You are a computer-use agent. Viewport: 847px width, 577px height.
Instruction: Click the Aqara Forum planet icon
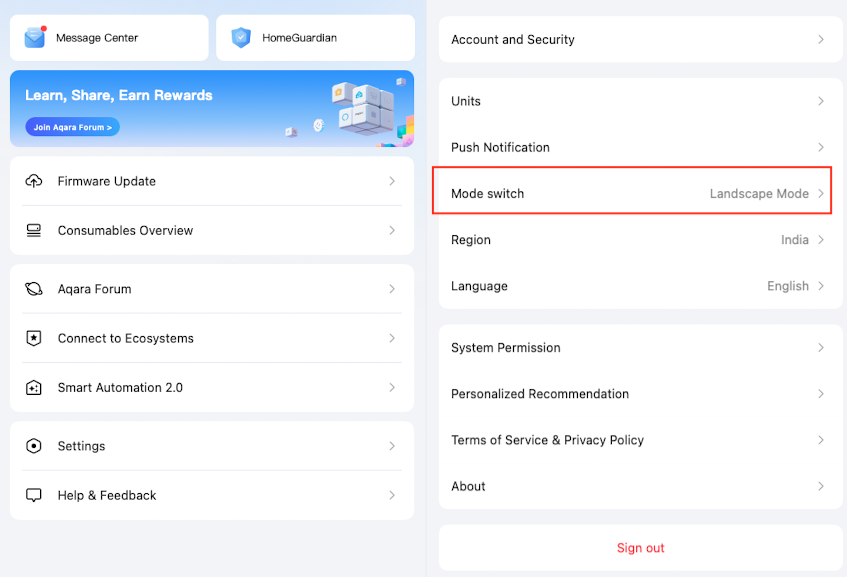click(34, 289)
